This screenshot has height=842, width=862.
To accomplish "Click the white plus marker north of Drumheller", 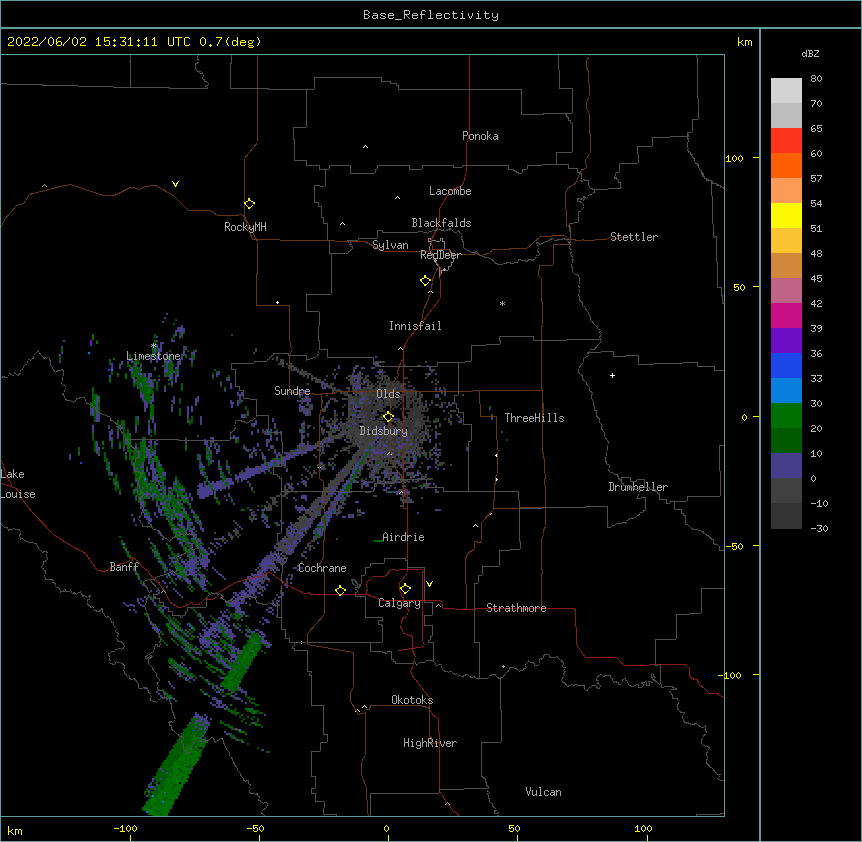I will click(612, 375).
